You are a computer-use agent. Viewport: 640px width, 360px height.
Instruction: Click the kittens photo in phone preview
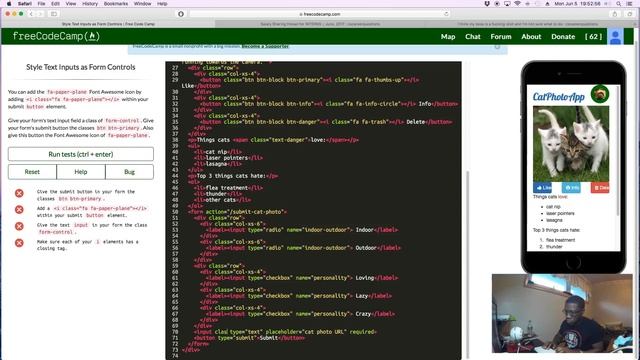tap(571, 144)
